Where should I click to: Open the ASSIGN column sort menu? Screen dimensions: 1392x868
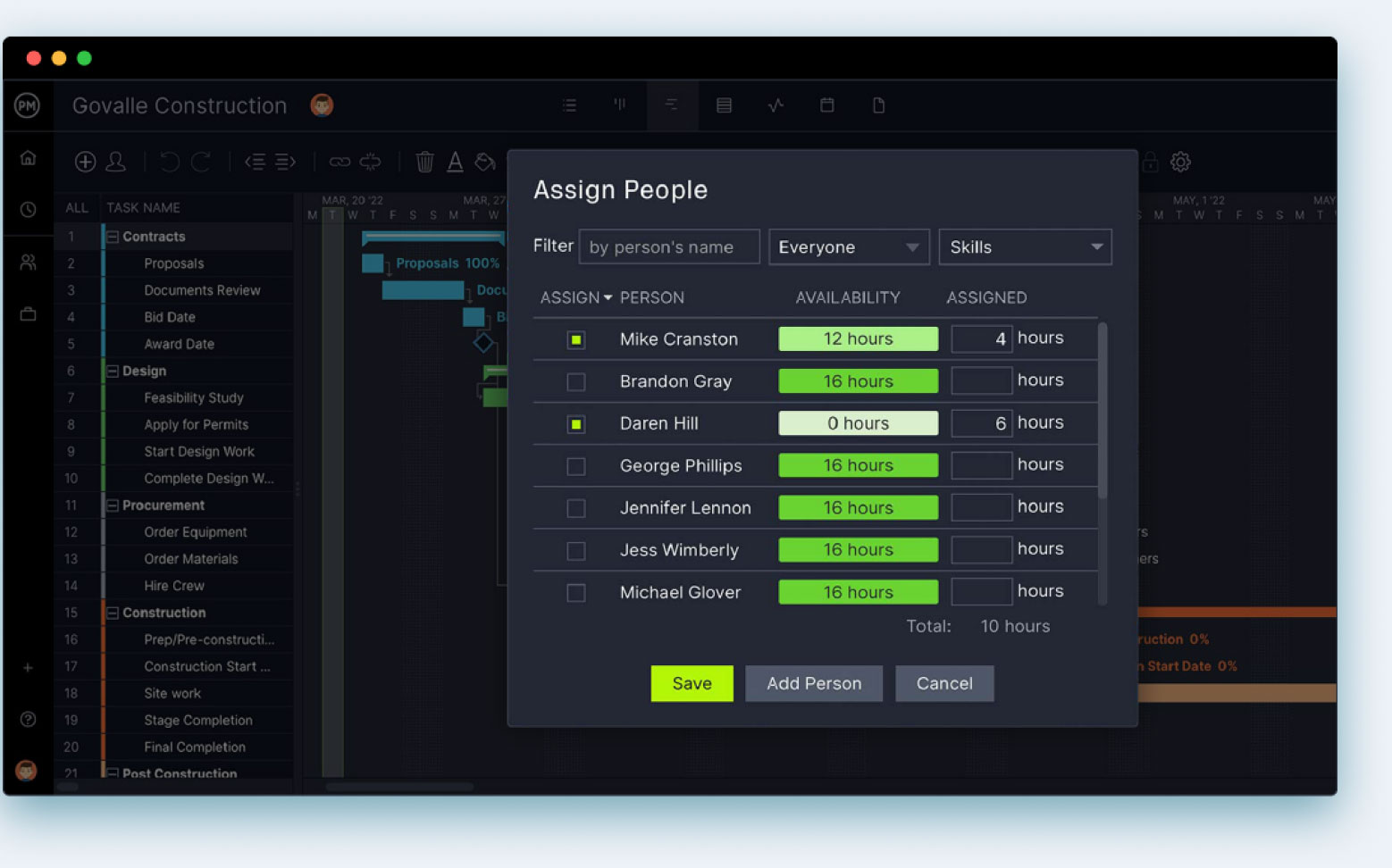(x=608, y=297)
